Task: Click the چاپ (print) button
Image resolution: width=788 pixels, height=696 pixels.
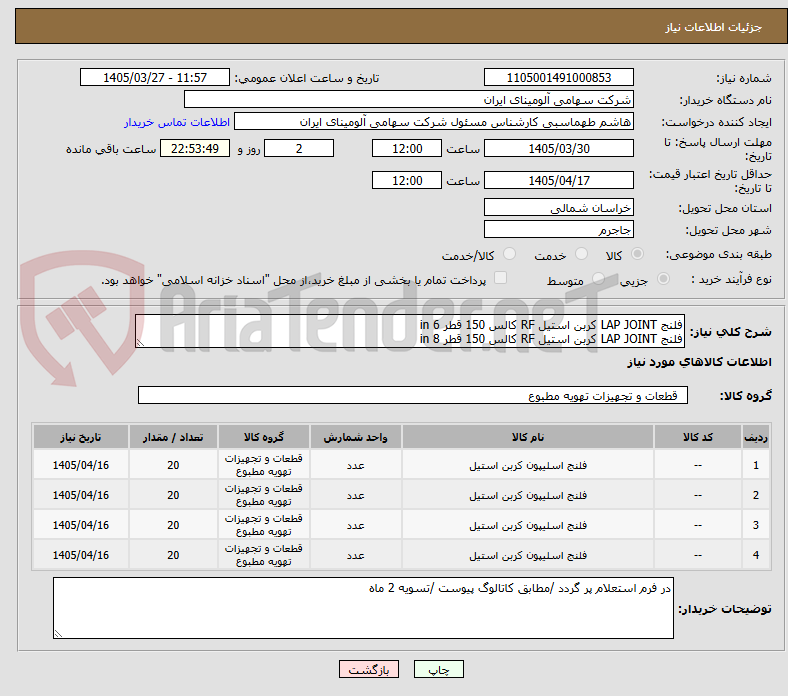Action: tap(438, 669)
